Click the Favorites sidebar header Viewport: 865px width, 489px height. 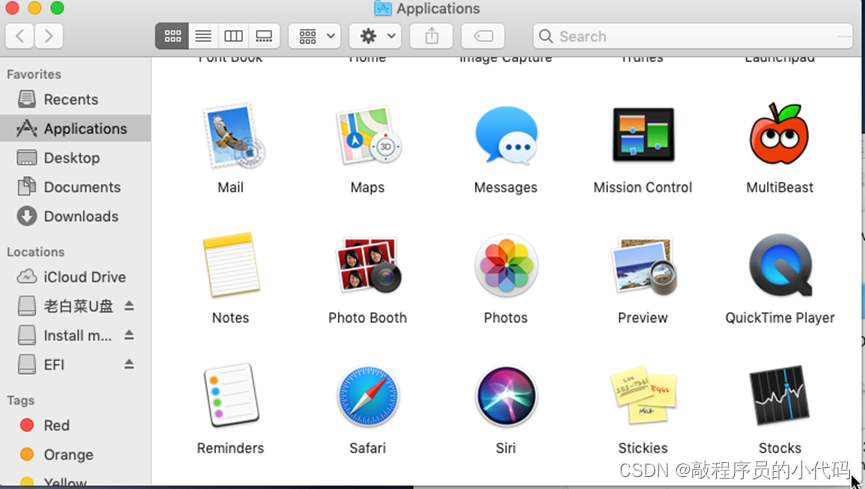(34, 75)
